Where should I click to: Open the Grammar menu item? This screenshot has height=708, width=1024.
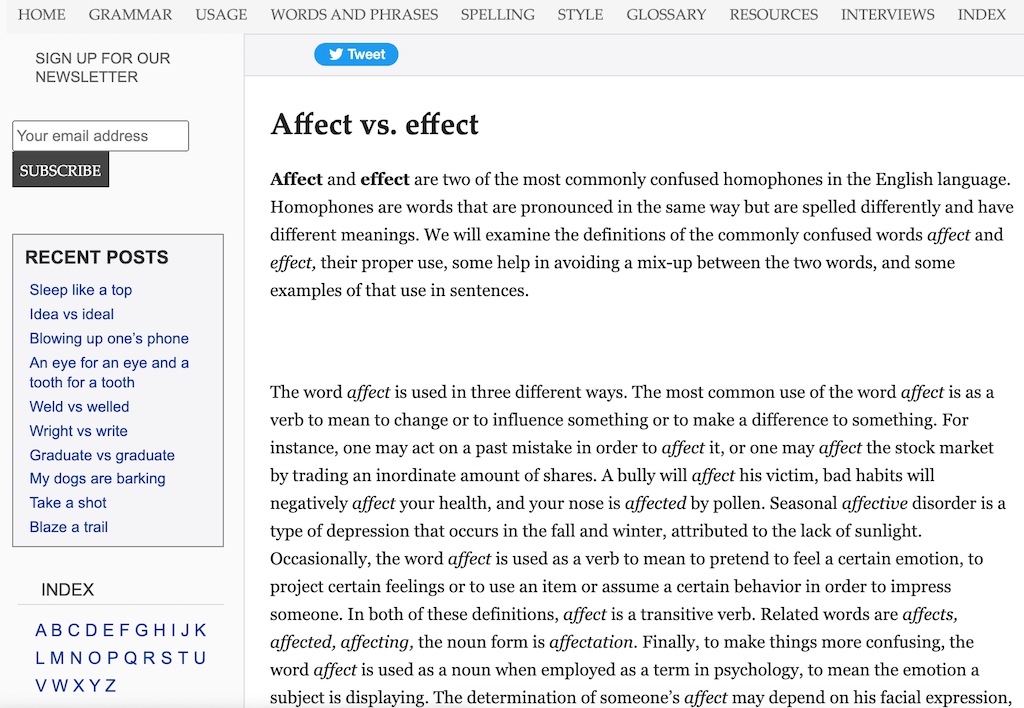click(x=130, y=15)
